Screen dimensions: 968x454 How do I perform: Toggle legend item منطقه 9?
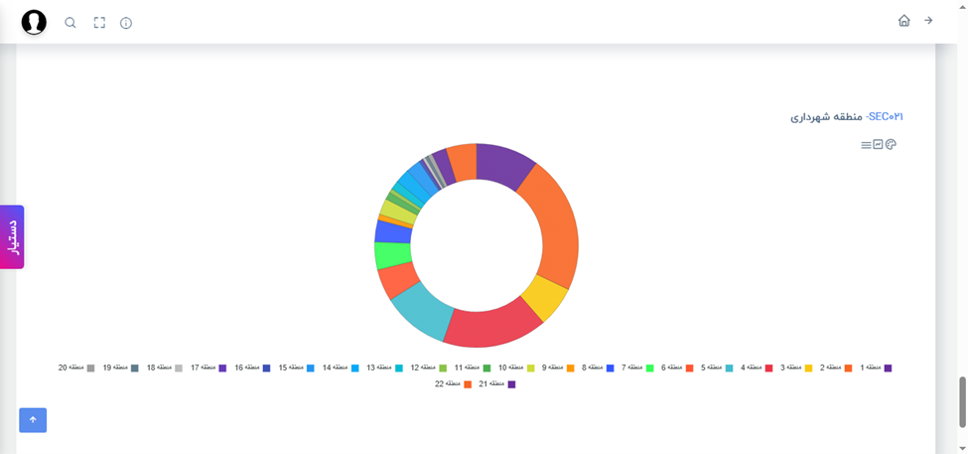558,368
